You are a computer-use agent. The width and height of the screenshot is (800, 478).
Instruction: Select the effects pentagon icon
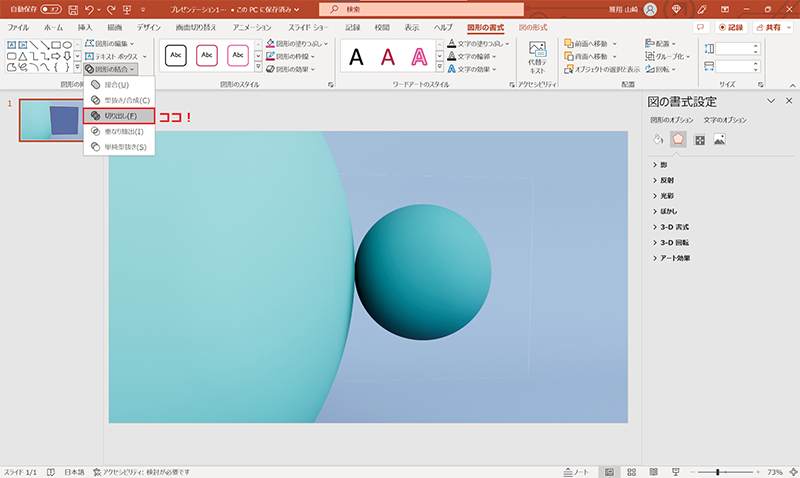pos(678,139)
